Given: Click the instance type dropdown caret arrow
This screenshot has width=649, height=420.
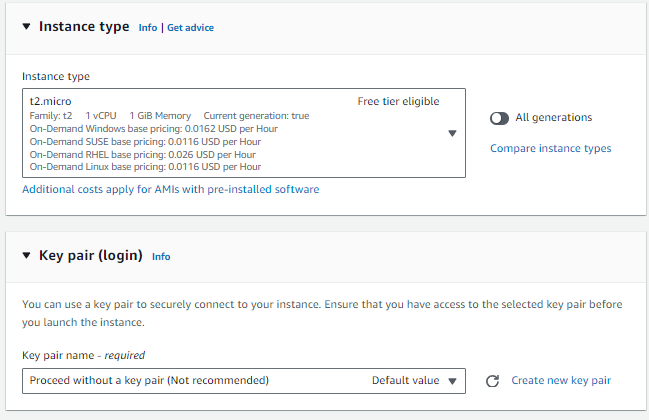Looking at the screenshot, I should point(452,133).
